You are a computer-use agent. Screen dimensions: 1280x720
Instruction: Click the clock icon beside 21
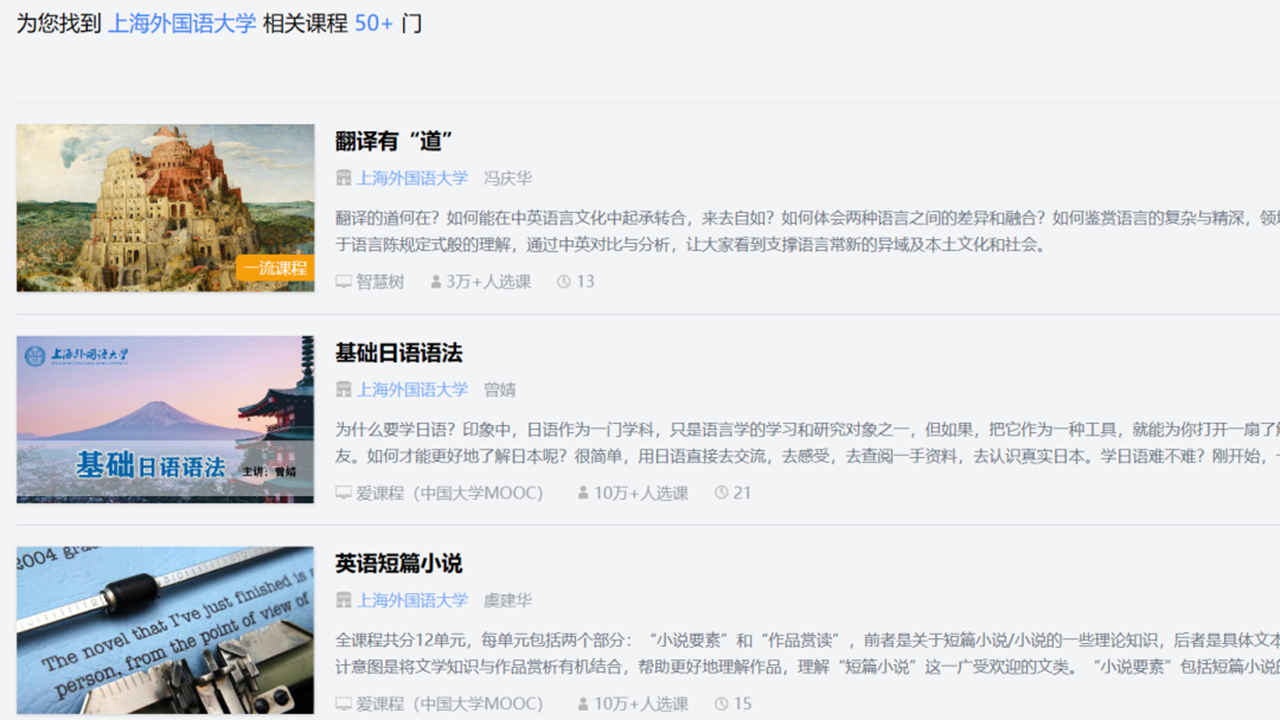pyautogui.click(x=722, y=493)
